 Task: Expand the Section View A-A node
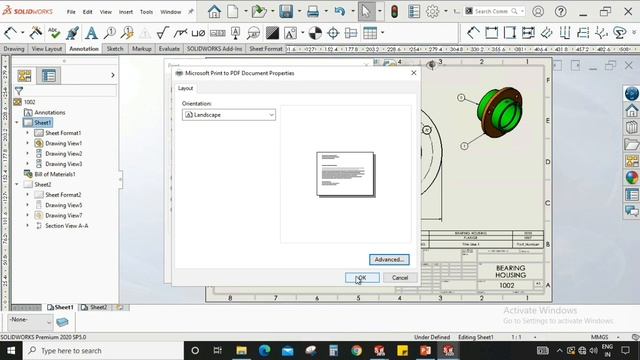[x=27, y=226]
